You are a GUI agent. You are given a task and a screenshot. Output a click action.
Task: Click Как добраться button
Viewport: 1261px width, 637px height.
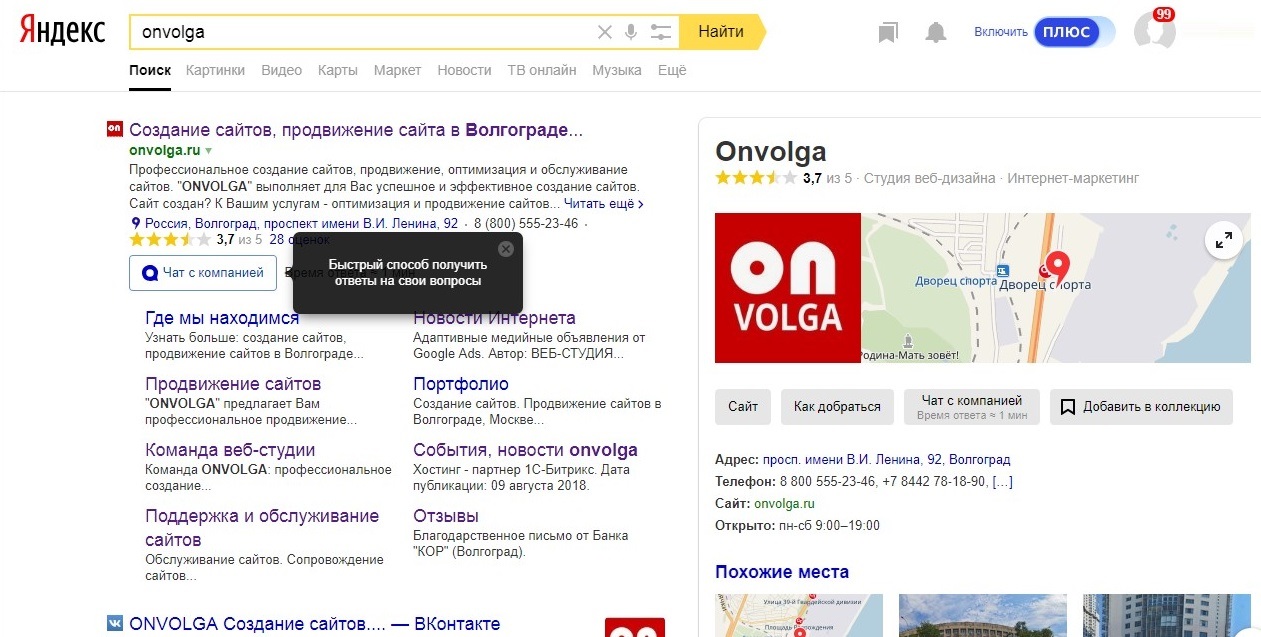coord(837,407)
